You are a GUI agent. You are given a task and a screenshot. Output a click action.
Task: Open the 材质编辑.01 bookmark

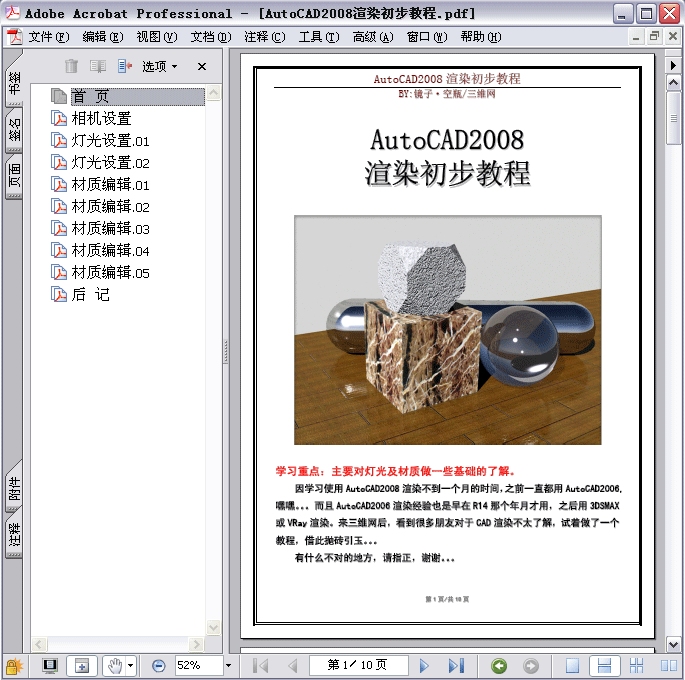[111, 184]
